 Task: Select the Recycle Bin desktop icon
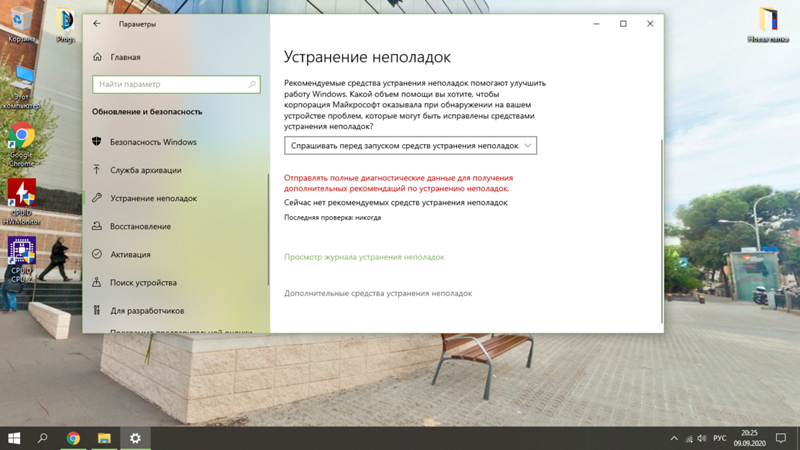coord(21,24)
